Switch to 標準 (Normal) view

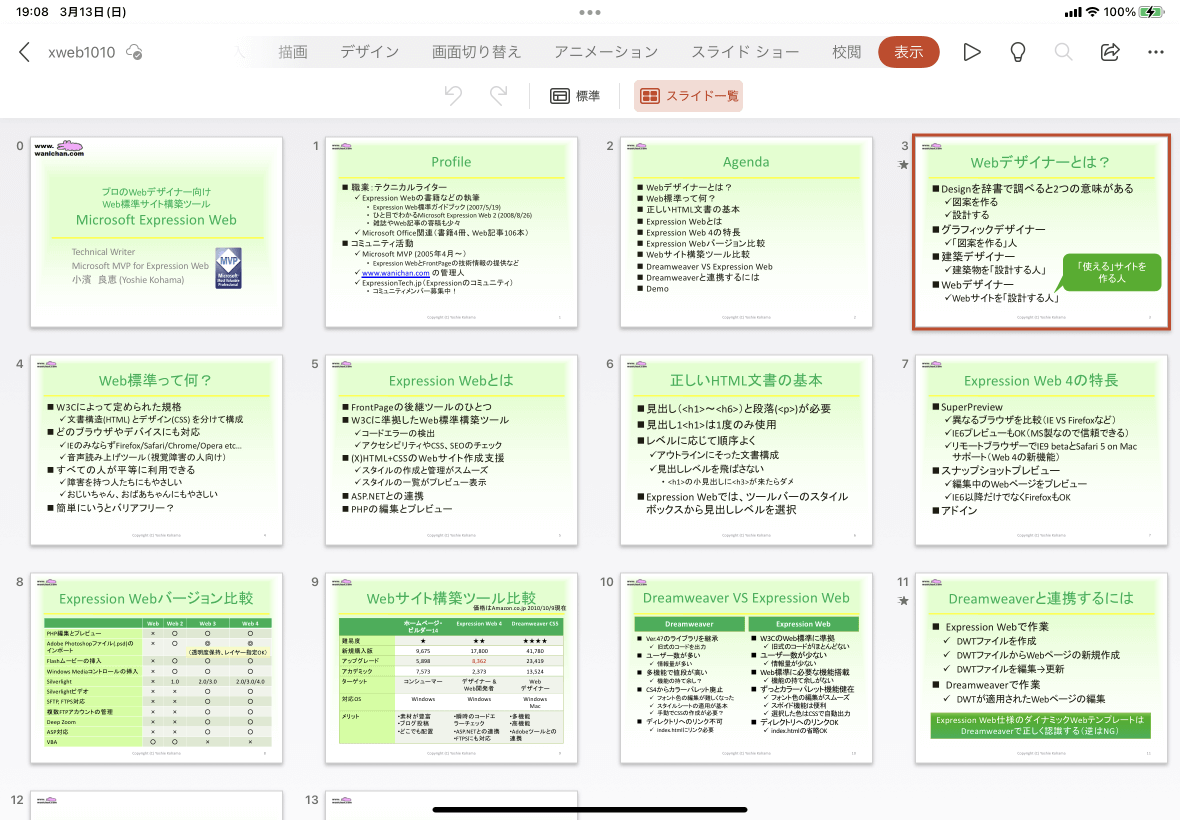575,94
